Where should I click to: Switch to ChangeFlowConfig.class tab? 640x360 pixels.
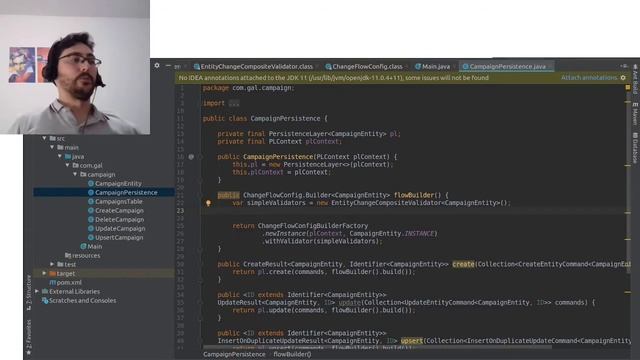click(367, 67)
